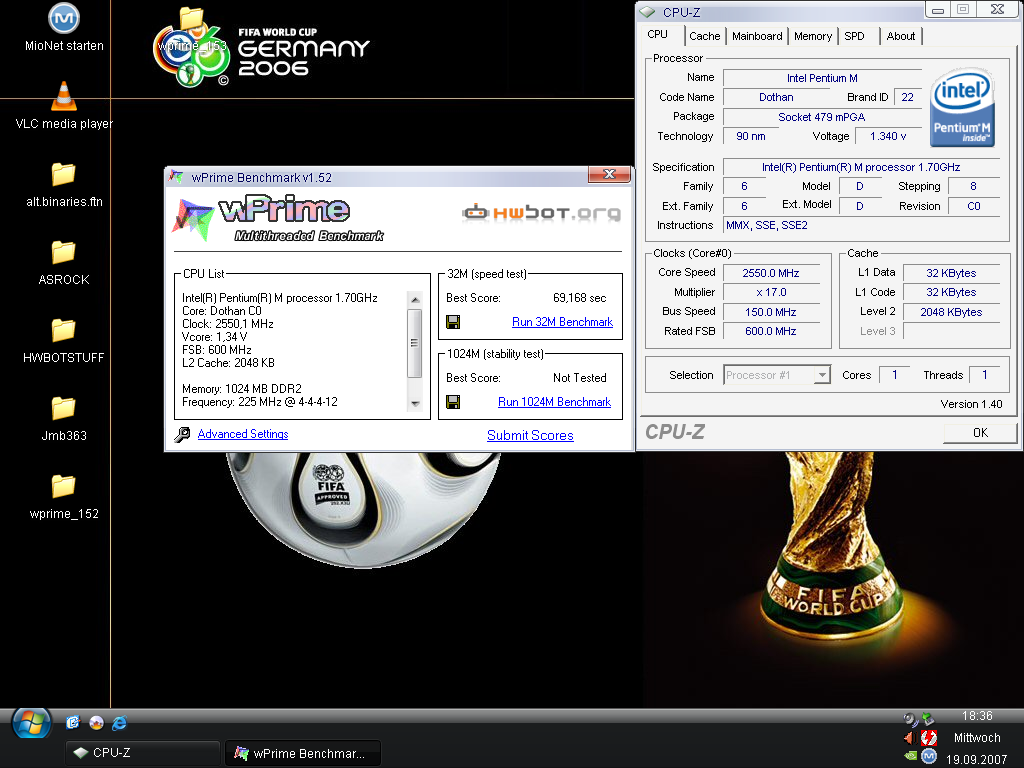
Task: Click the Core: Dothan C0 line in wPrime
Action: coord(221,312)
